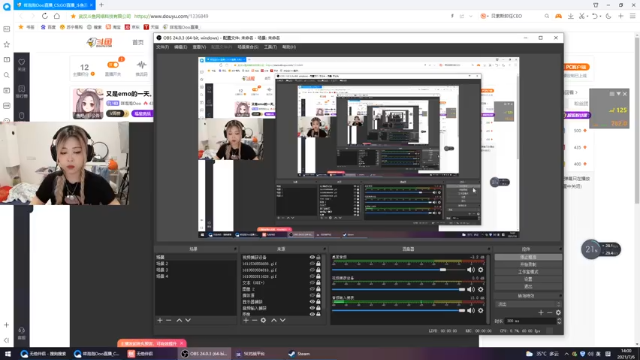Toggle lock on the 文本 (GDI+) source
Screen dimensions: 640x360
(318, 282)
